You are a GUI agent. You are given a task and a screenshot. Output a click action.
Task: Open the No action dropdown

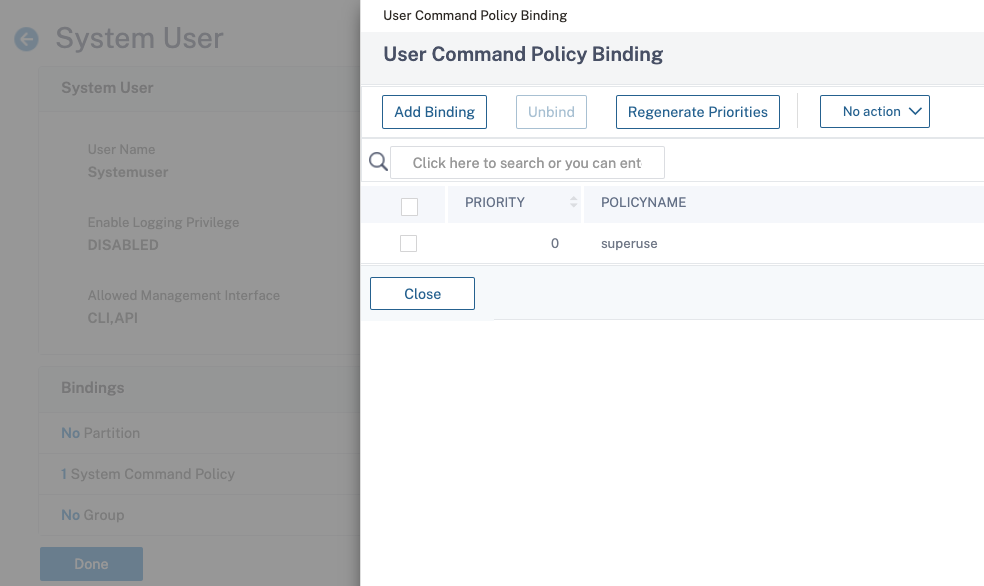tap(875, 112)
